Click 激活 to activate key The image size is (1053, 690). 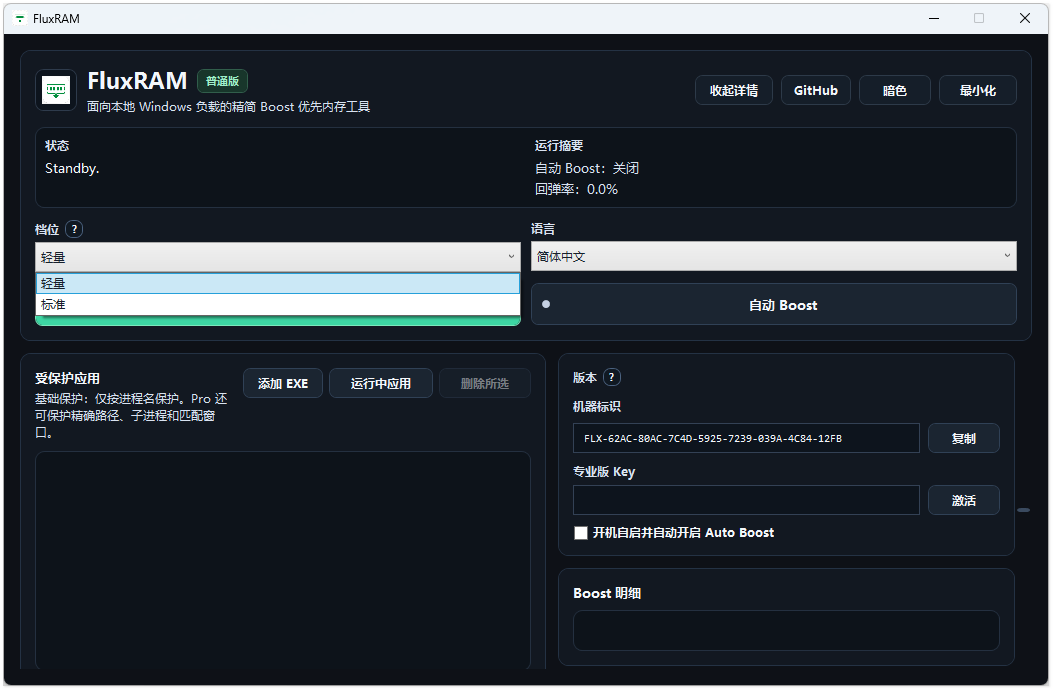pos(964,500)
